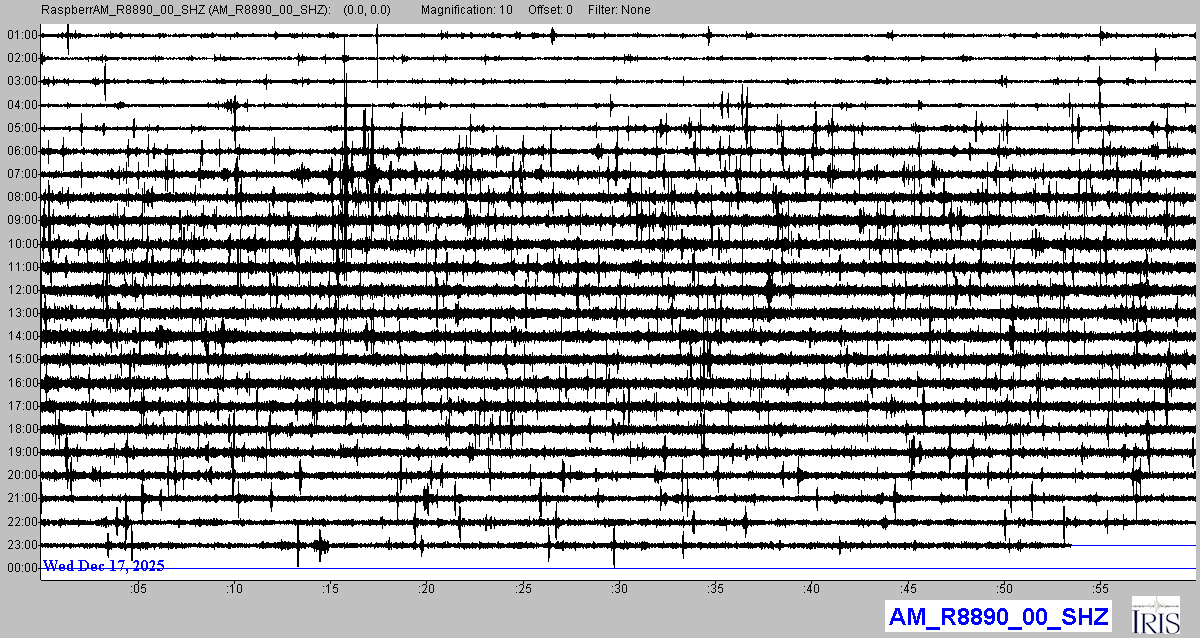Select the 23:00 hour label
1200x638 pixels.
pos(22,545)
